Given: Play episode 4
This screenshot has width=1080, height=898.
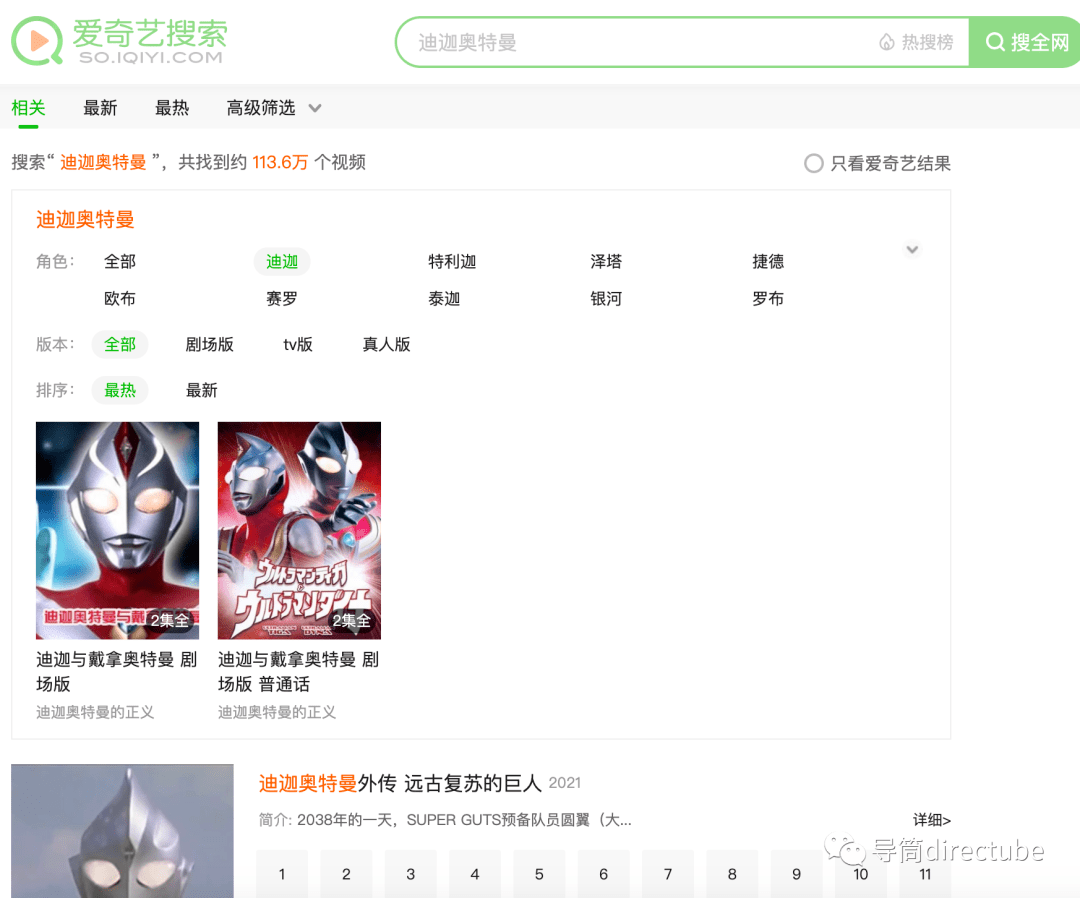Looking at the screenshot, I should click(x=475, y=874).
